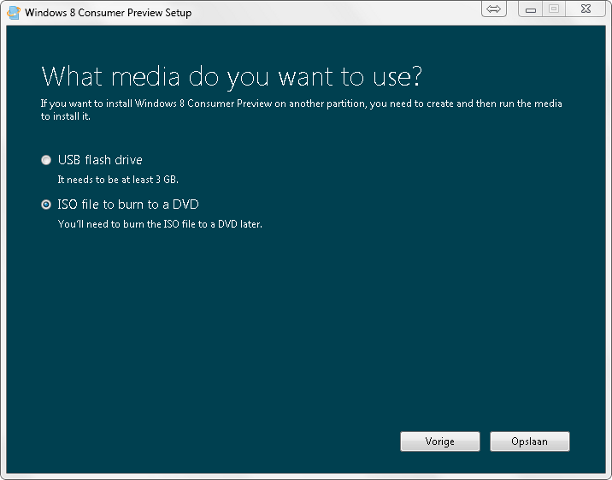Image resolution: width=612 pixels, height=480 pixels.
Task: Click the word "USB" in the first option label
Action: tap(70, 160)
